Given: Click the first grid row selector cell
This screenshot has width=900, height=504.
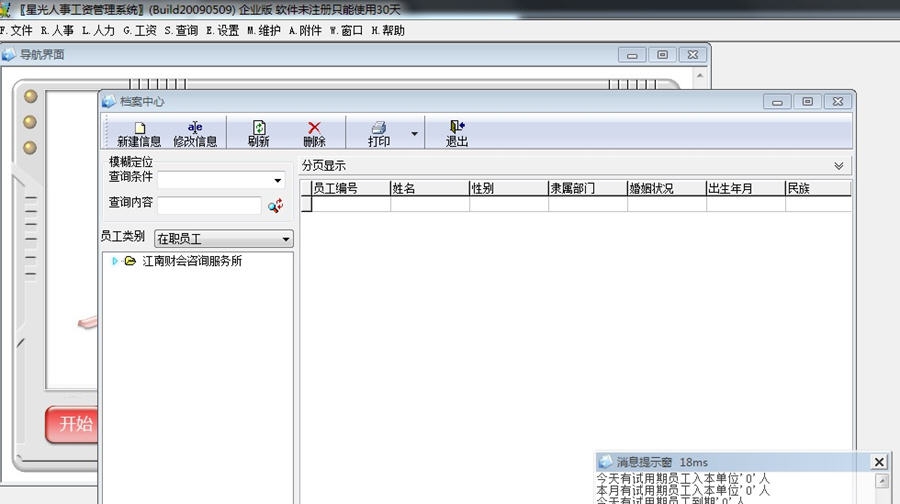Looking at the screenshot, I should (306, 204).
